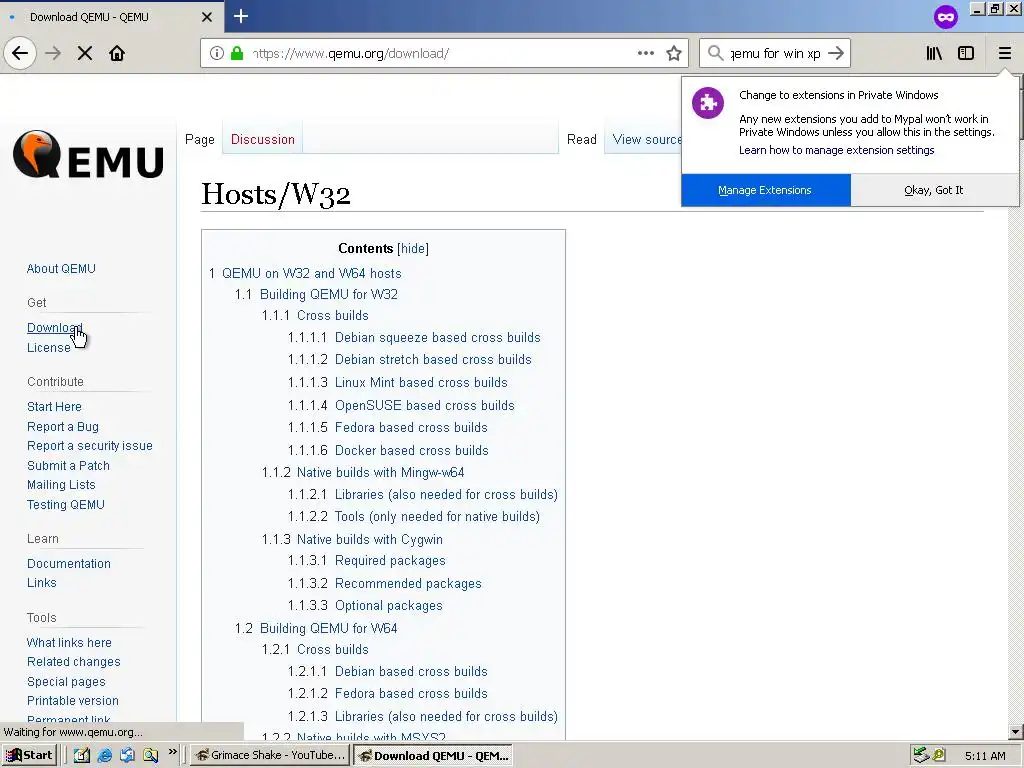
Task: Click the safely remove hardware tray icon
Action: [921, 756]
